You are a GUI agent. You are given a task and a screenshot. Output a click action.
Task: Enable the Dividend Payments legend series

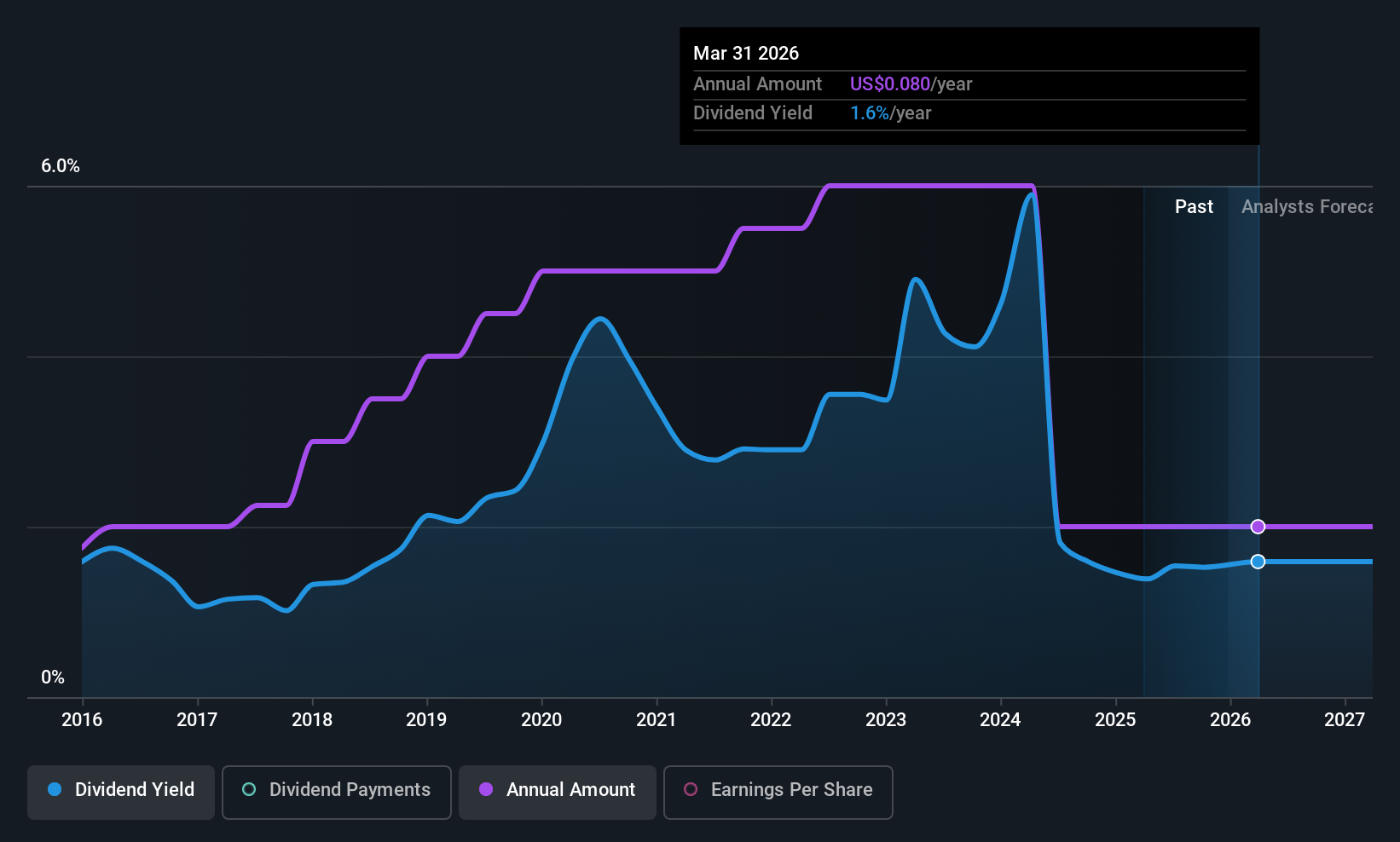click(337, 793)
